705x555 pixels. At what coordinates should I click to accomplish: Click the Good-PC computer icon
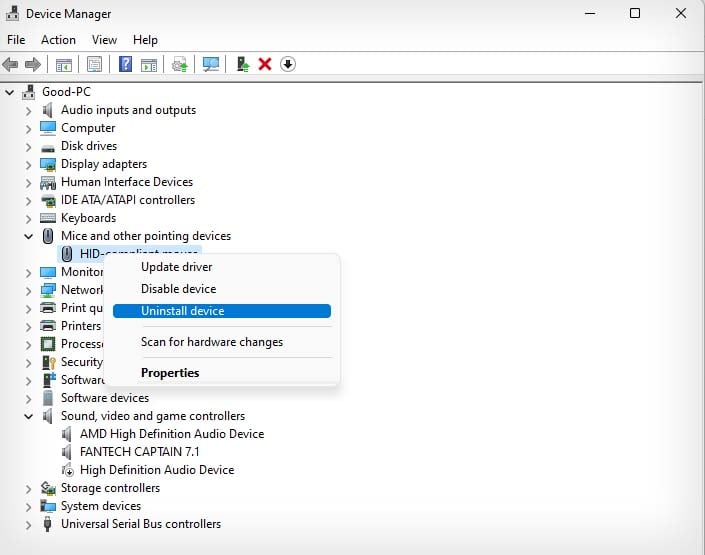29,92
